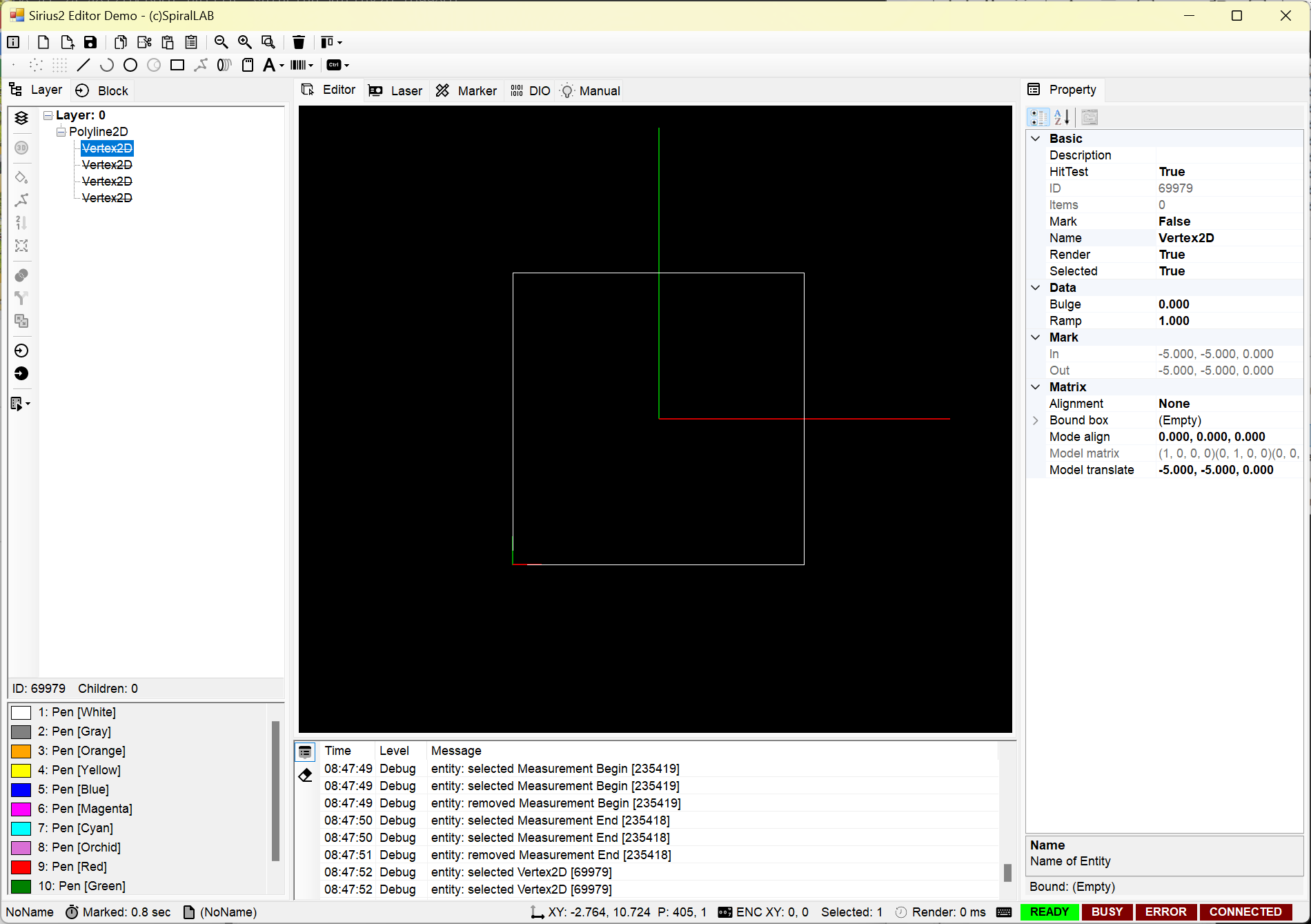Collapse the Layer: 0 tree node
The height and width of the screenshot is (924, 1311).
coord(48,115)
